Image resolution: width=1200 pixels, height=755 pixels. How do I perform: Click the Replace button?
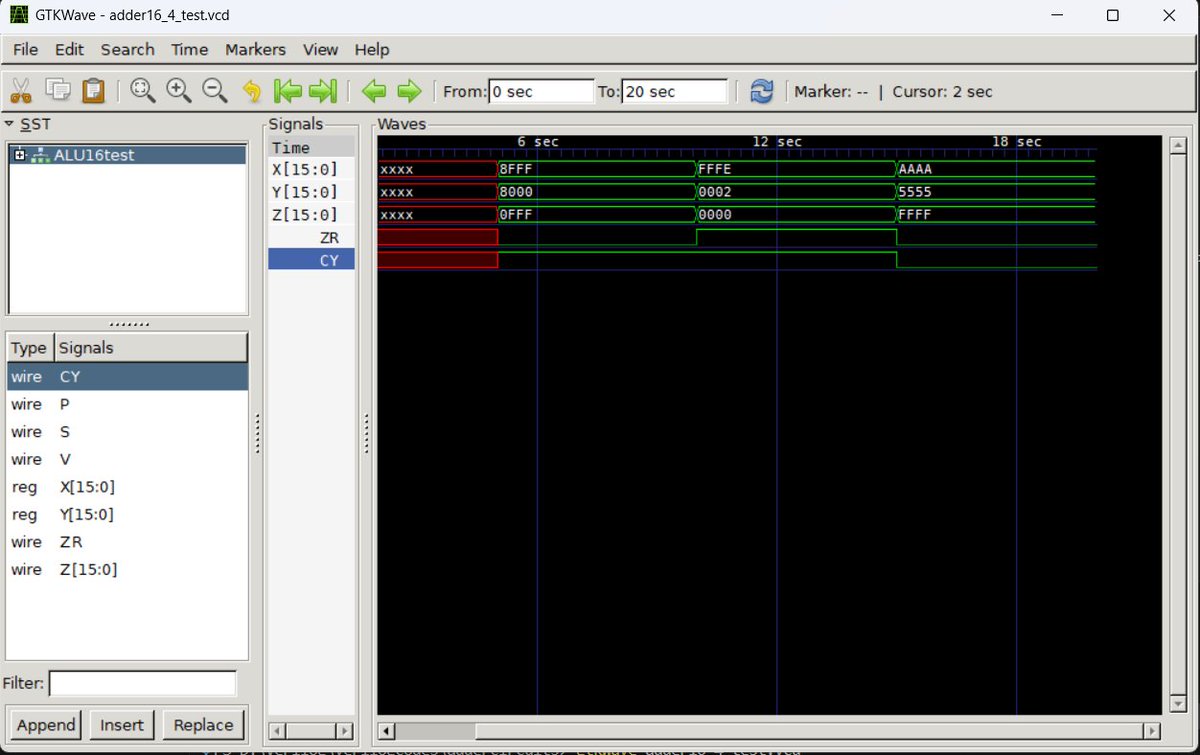[203, 725]
